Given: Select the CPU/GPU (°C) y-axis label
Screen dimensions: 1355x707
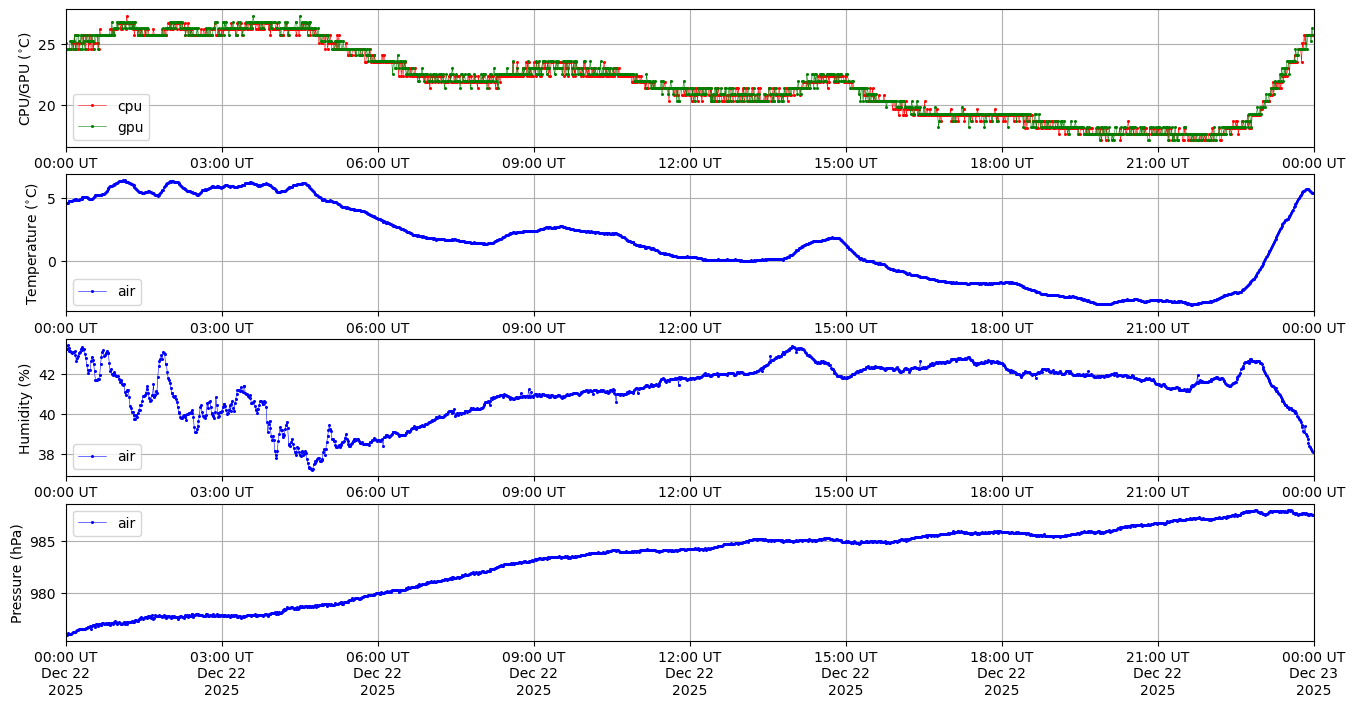Looking at the screenshot, I should (24, 79).
